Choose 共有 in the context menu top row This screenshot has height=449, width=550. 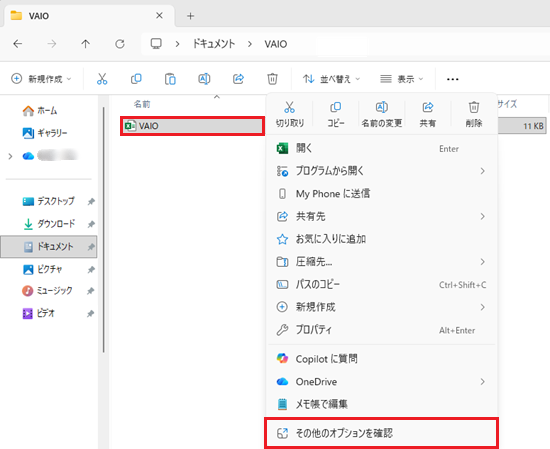(x=428, y=114)
